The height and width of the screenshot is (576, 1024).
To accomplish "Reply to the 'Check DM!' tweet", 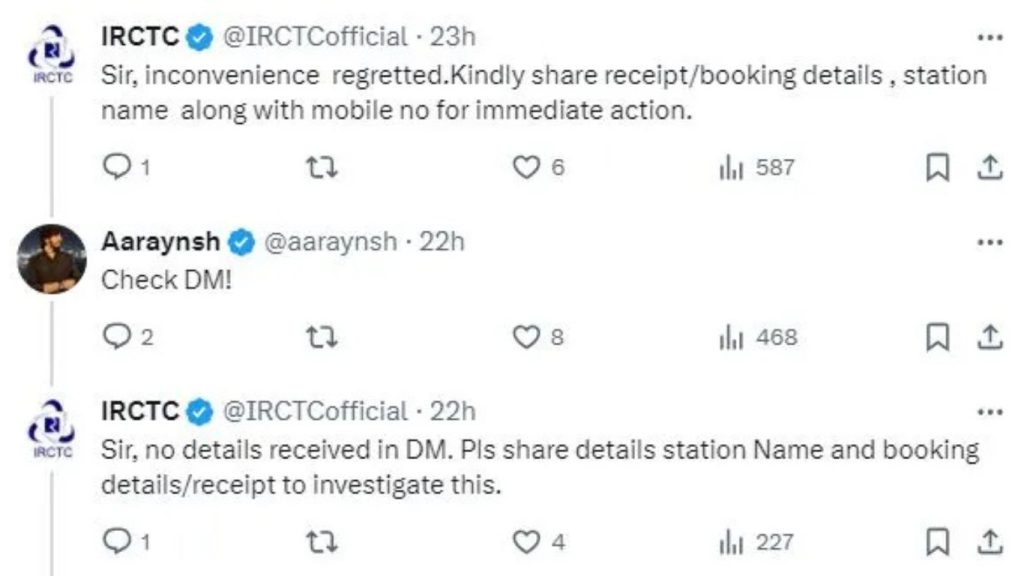I will tap(118, 337).
